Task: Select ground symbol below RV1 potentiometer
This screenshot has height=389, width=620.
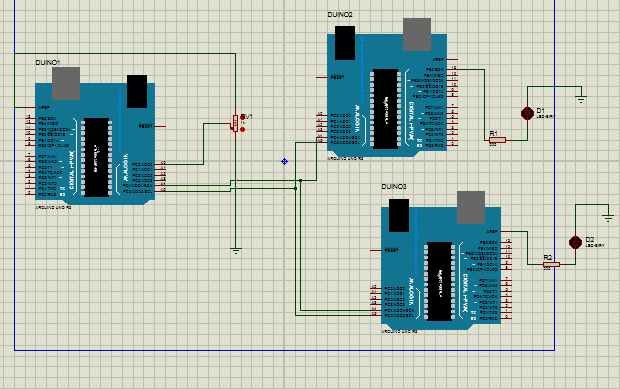Action: [x=236, y=251]
